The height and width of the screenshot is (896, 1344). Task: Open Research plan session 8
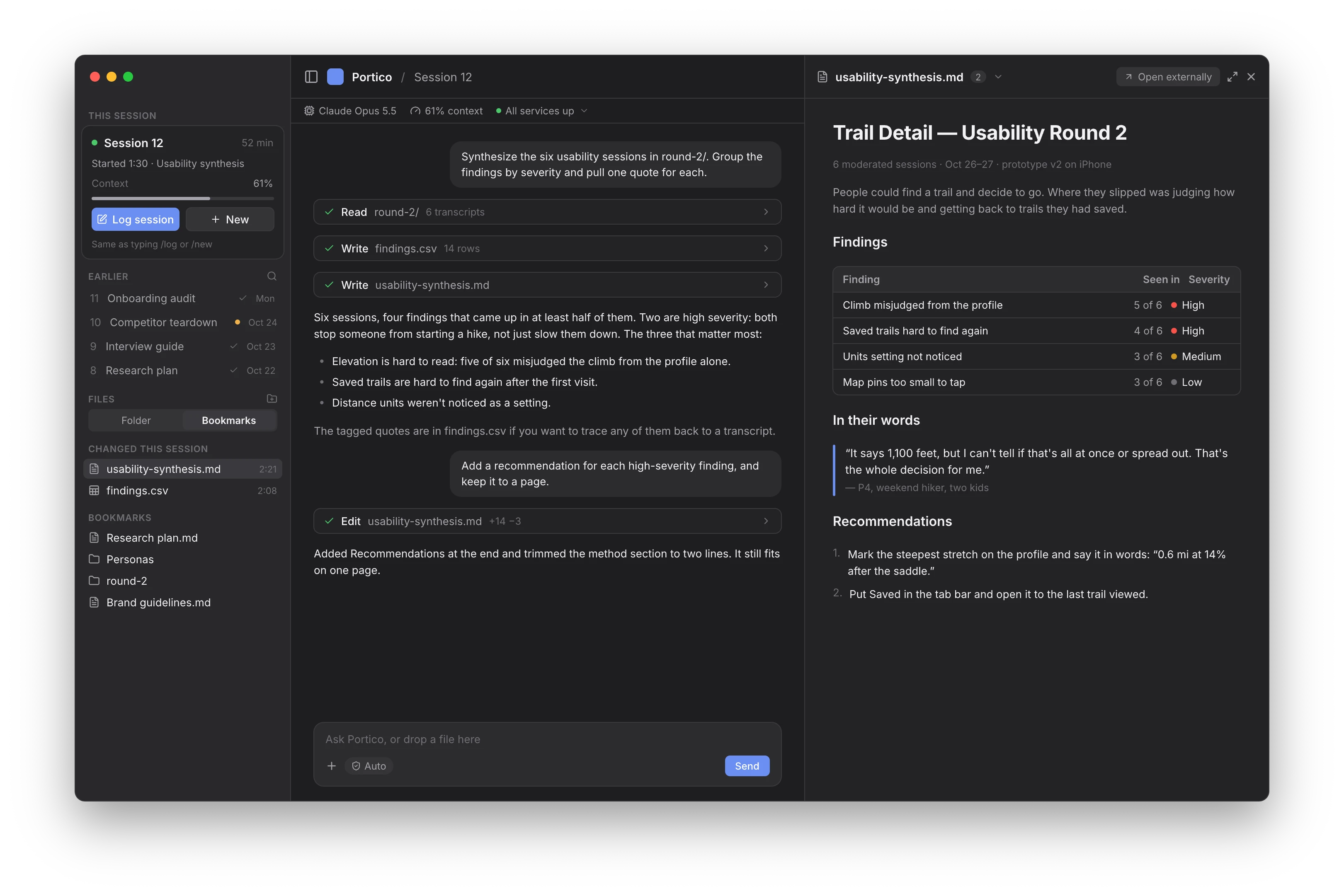[182, 370]
